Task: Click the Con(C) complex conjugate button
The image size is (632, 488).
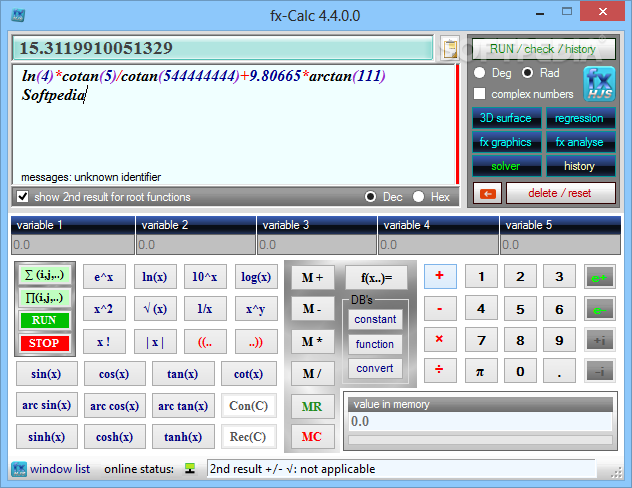Action: click(x=249, y=405)
